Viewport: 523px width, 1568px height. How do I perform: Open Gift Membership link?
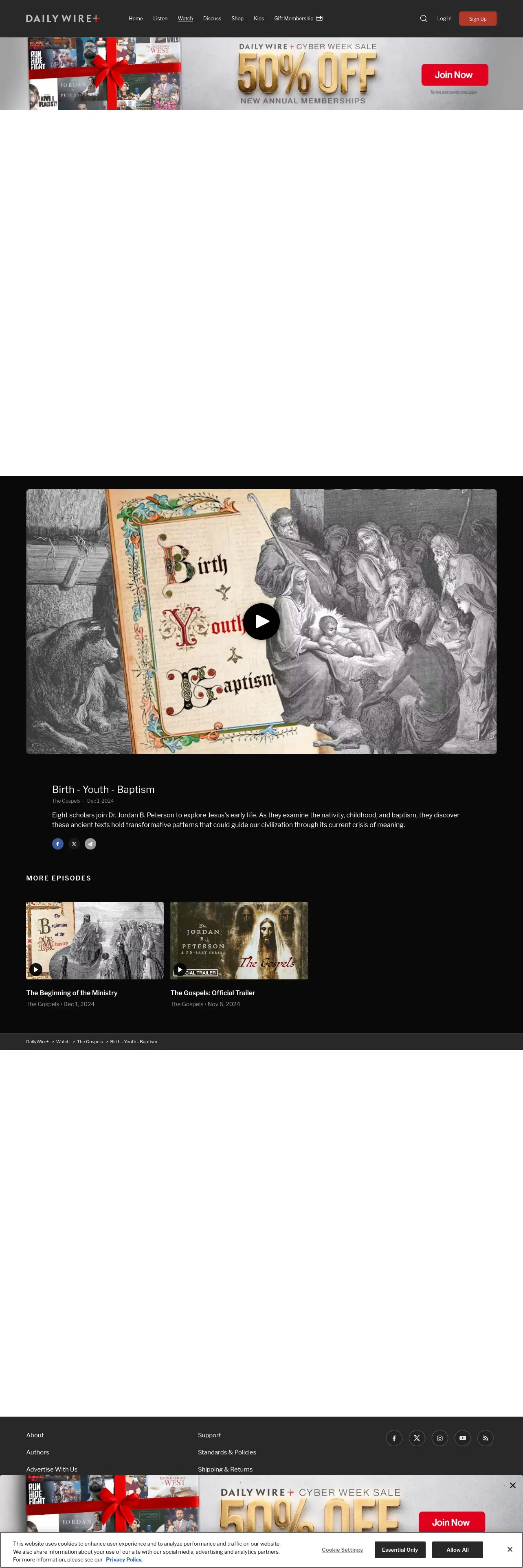point(293,18)
